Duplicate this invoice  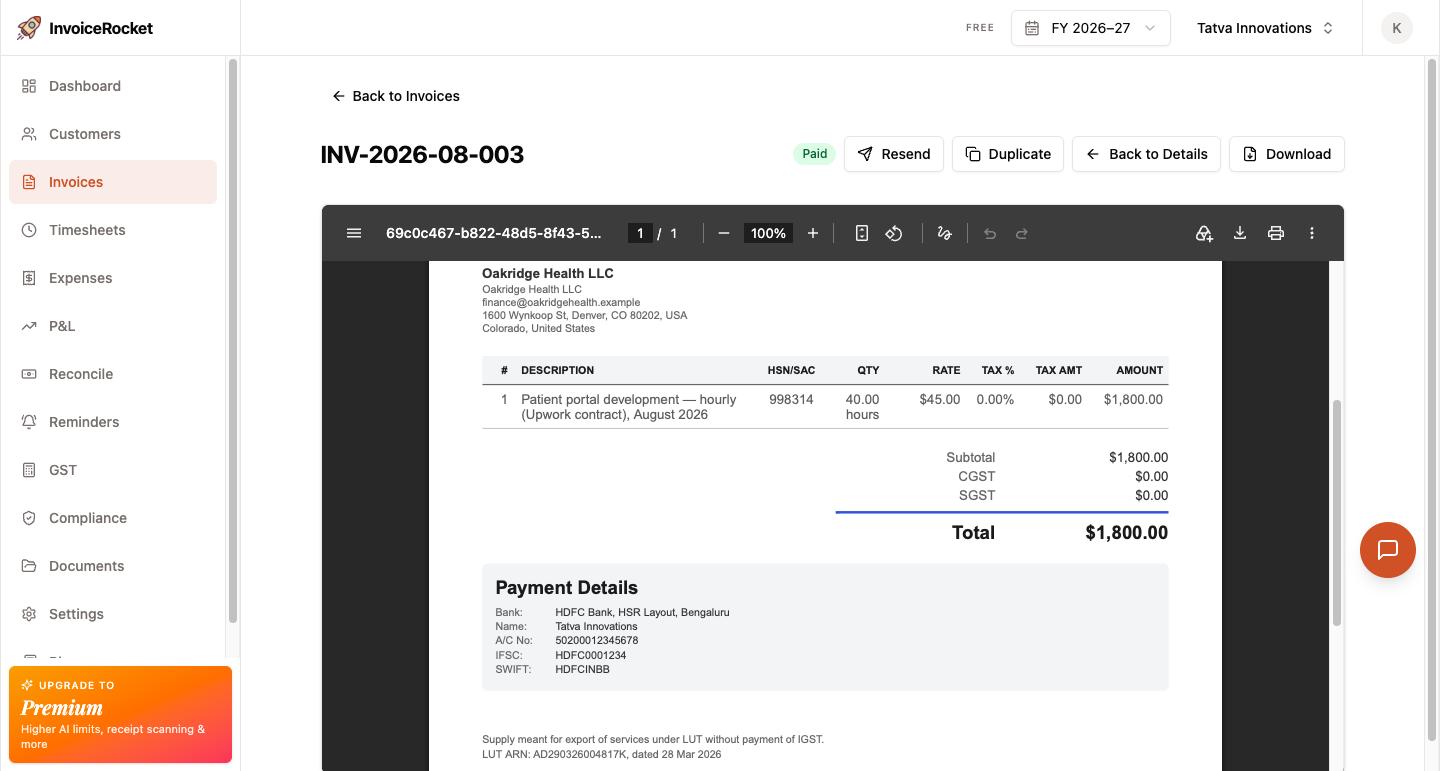coord(1008,154)
